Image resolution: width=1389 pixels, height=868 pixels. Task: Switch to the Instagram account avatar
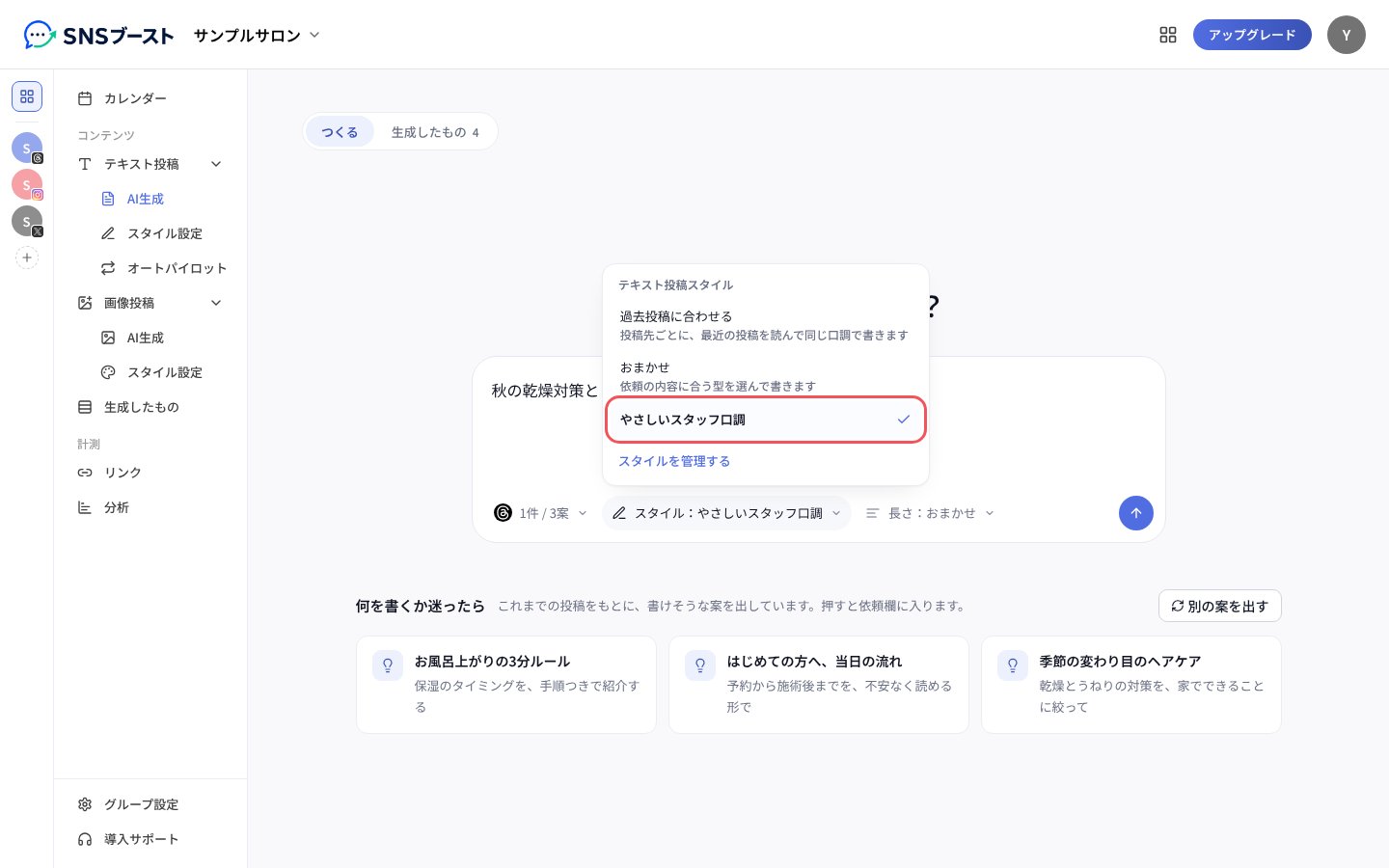pos(27,184)
